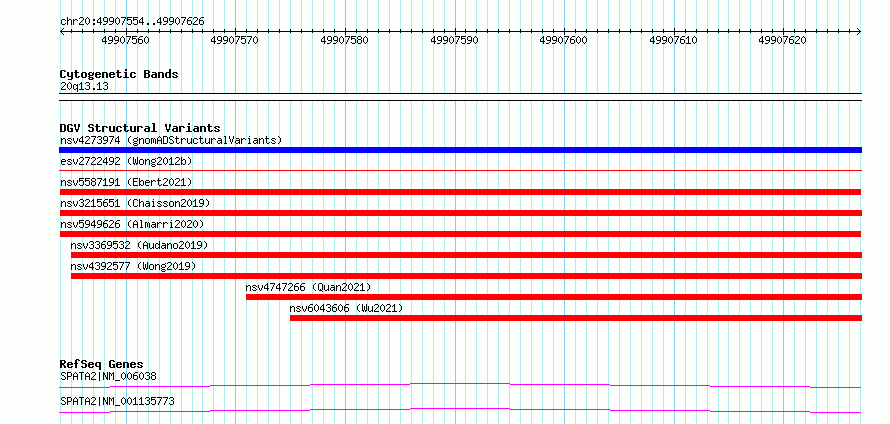This screenshot has width=890, height=424.
Task: Click ruler position 49907590
Action: [x=454, y=40]
